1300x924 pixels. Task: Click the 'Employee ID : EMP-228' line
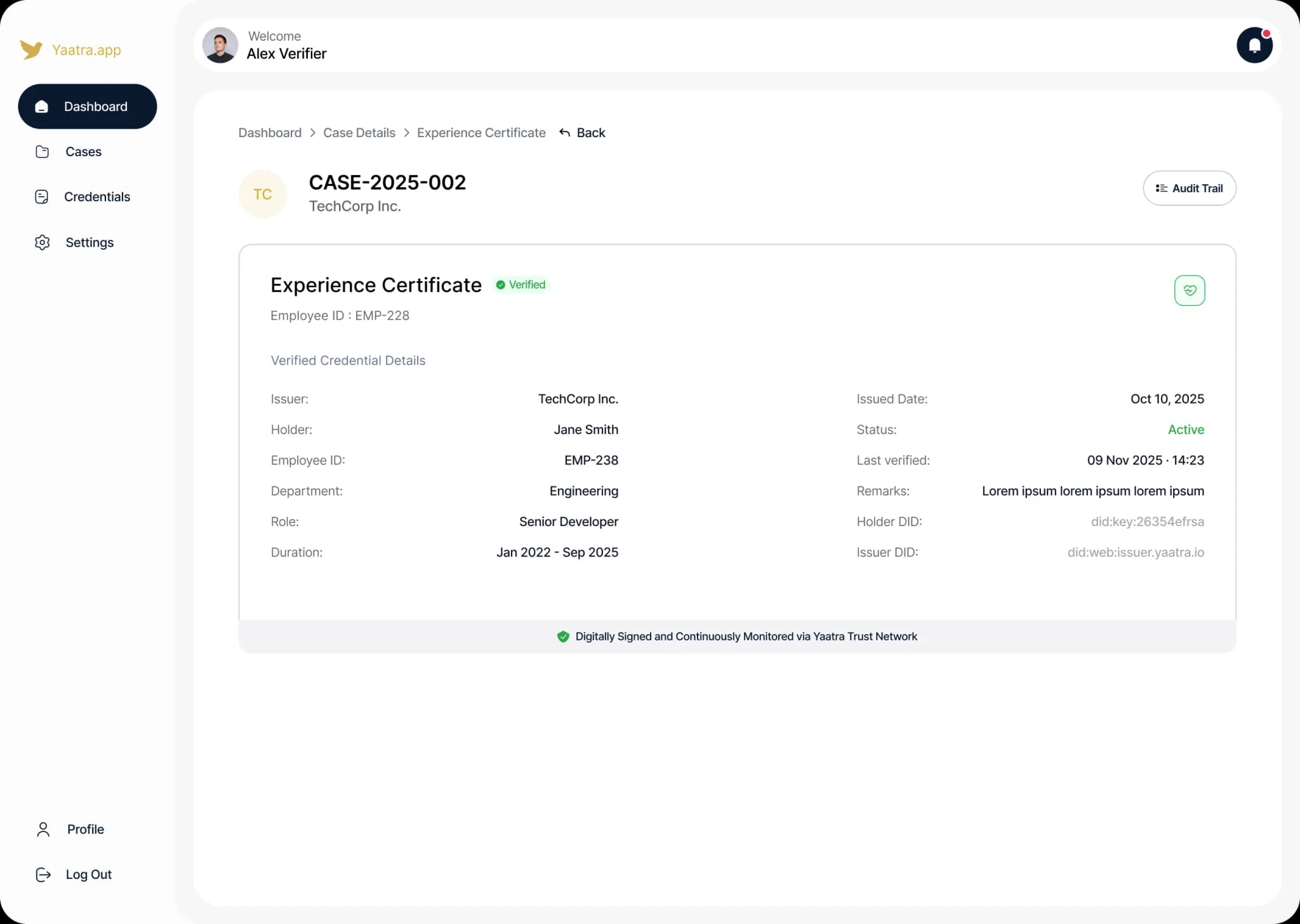(340, 315)
